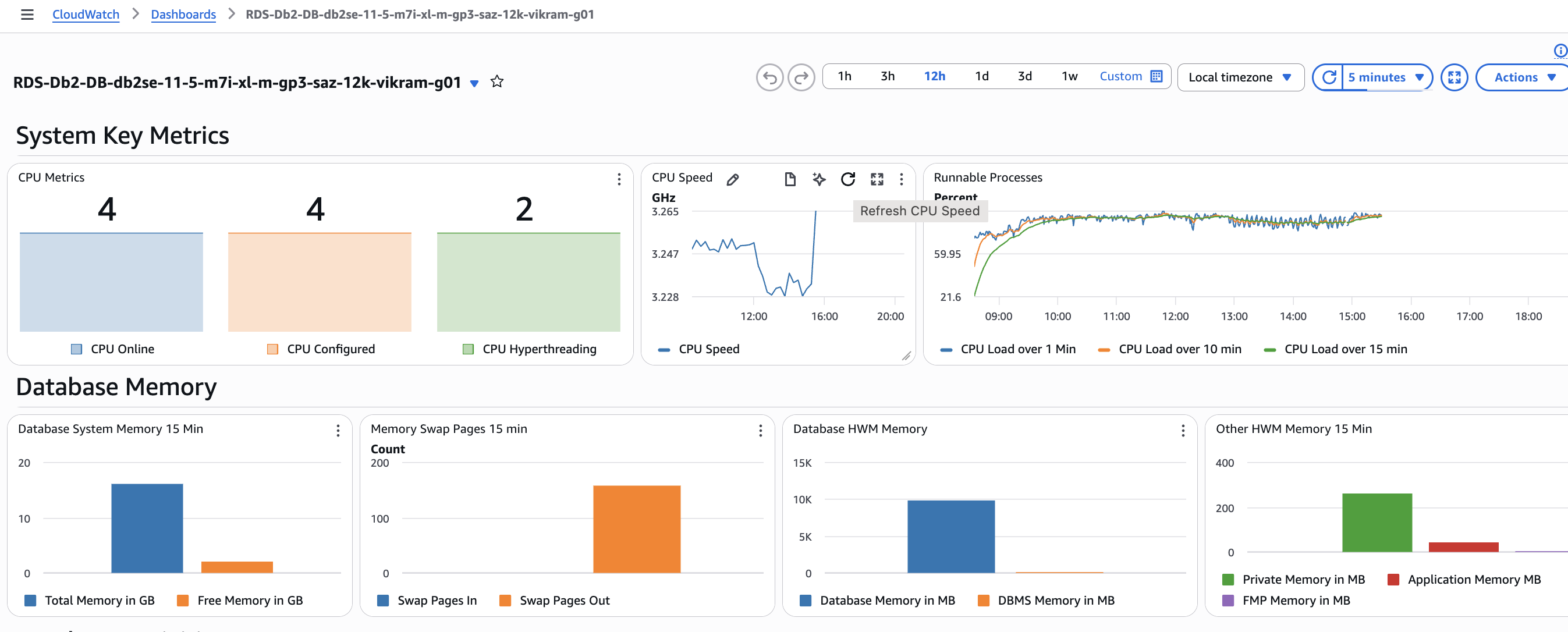Screen dimensions: 1568x632
Task: Click the undo time range arrow
Action: (x=769, y=78)
